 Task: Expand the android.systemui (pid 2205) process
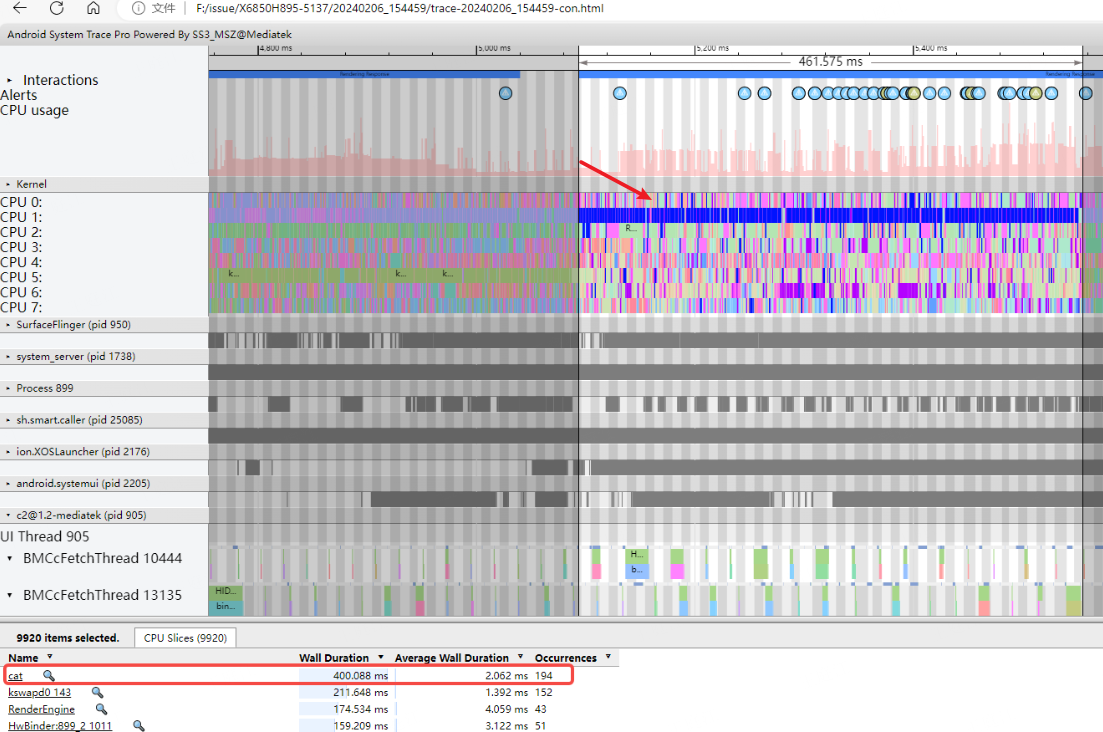click(x=8, y=483)
